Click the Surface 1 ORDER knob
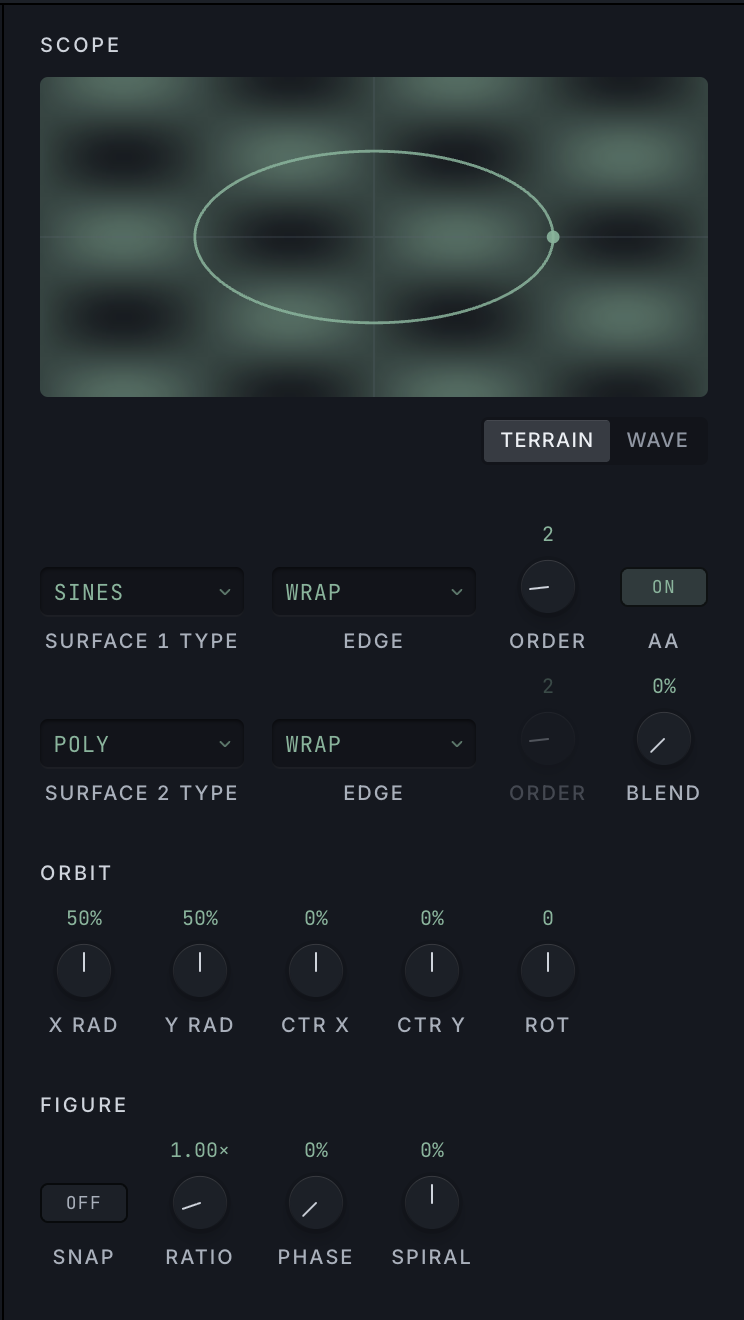Viewport: 744px width, 1320px height. point(548,587)
